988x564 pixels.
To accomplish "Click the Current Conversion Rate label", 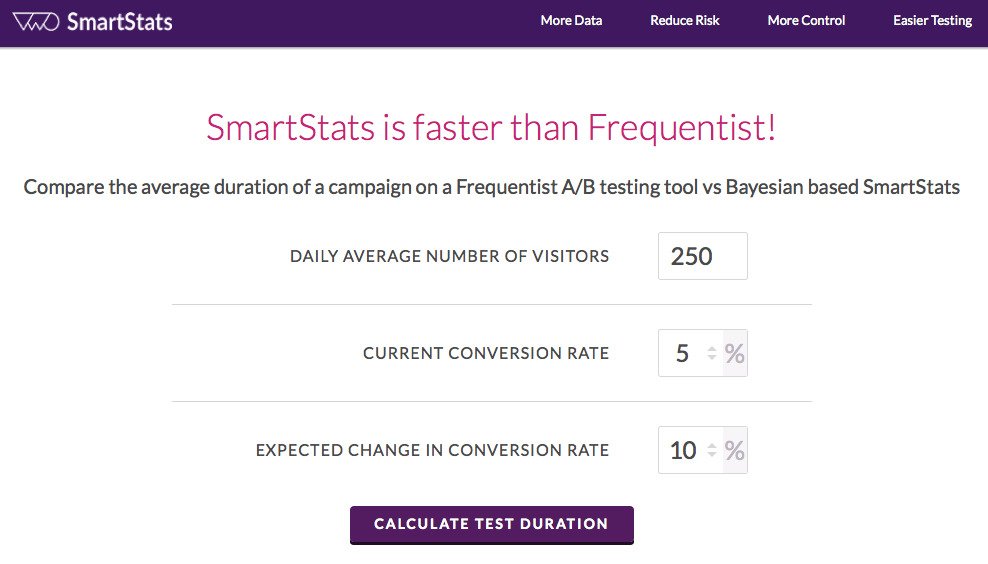I will (x=486, y=353).
